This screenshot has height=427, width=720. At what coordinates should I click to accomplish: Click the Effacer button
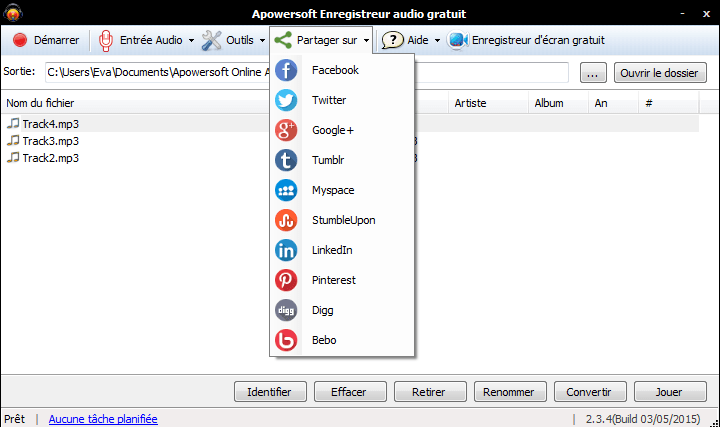[350, 392]
